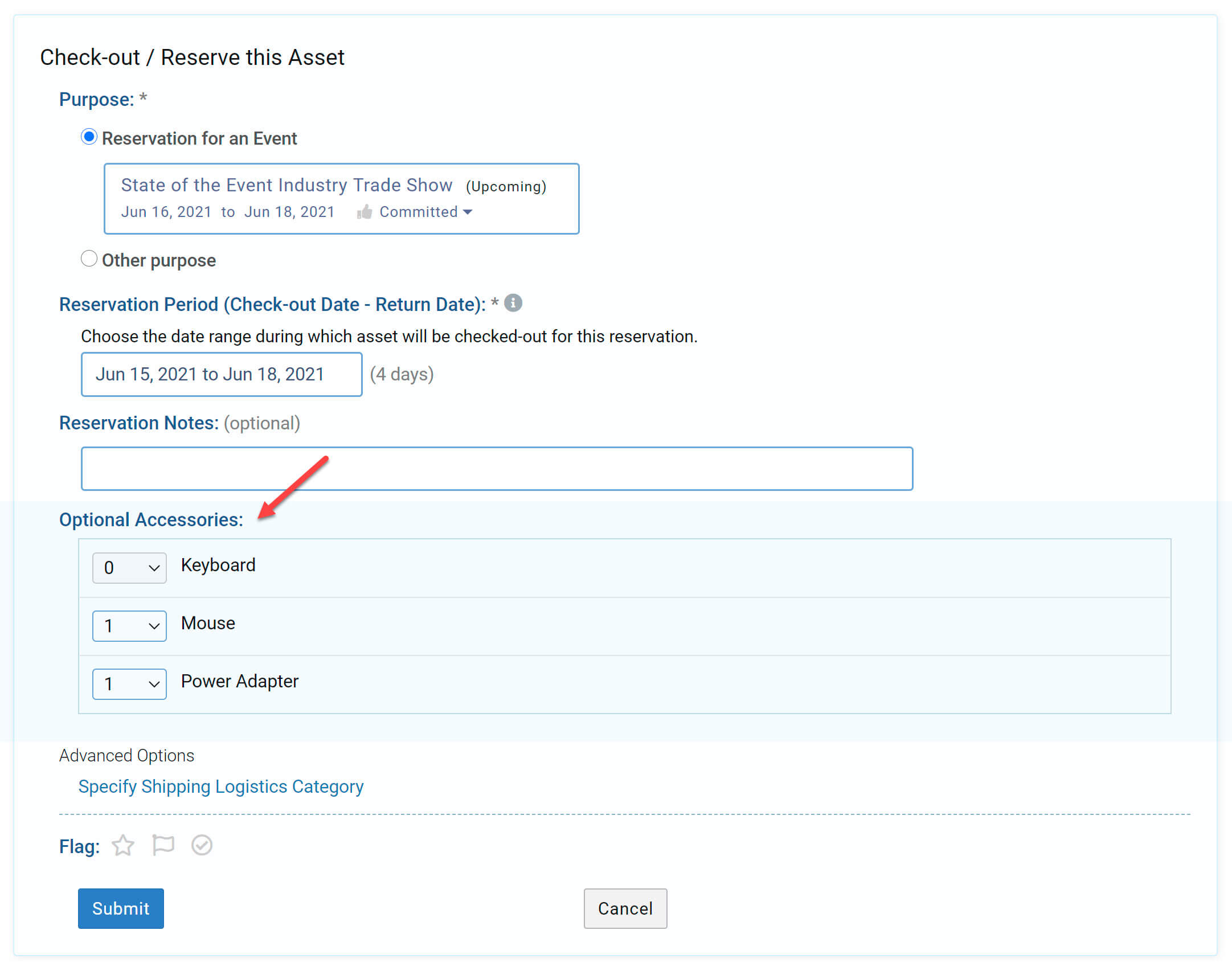Select the Other purpose radio button
This screenshot has width=1232, height=967.
[89, 259]
